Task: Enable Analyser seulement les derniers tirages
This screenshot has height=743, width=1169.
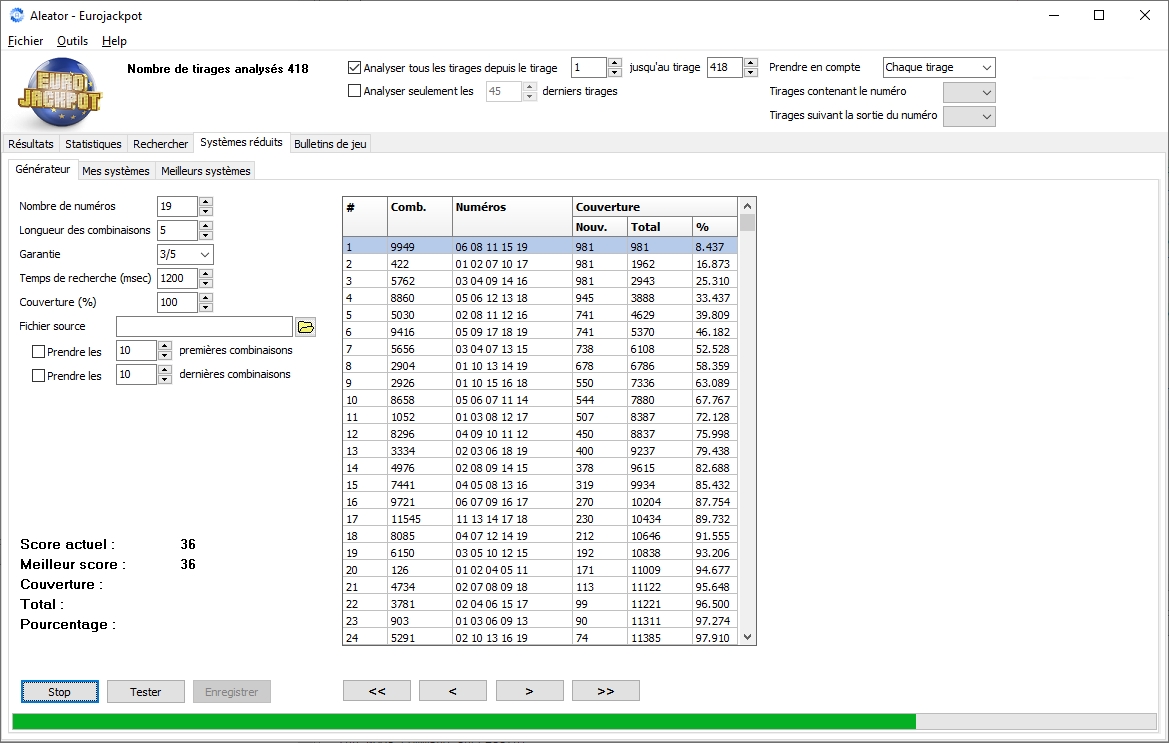Action: (355, 91)
